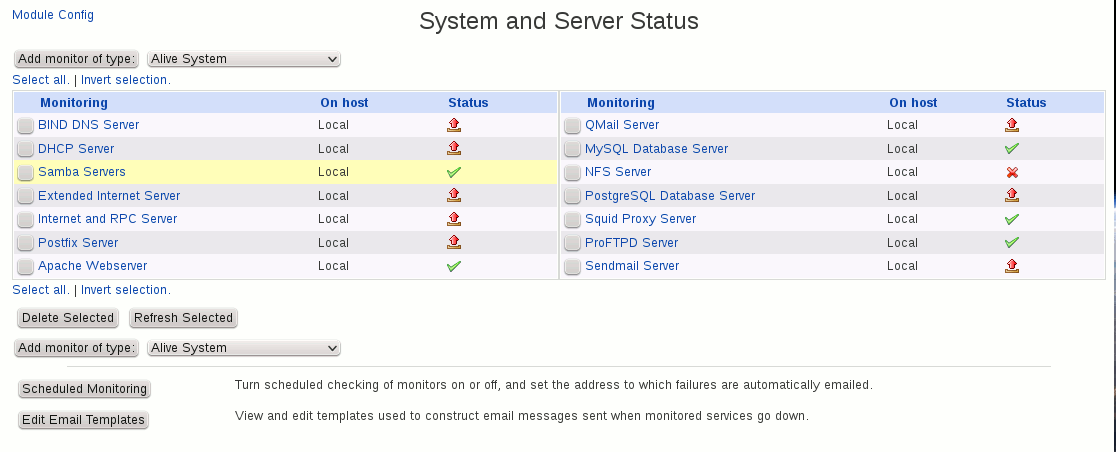
Task: Click the red X status for NFS Server
Action: point(1012,172)
